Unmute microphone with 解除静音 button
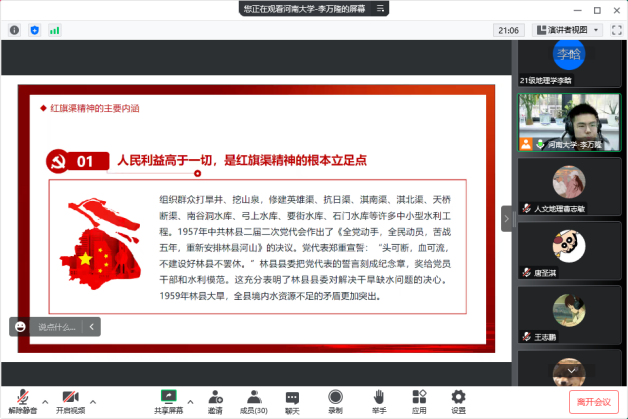 tap(21, 399)
